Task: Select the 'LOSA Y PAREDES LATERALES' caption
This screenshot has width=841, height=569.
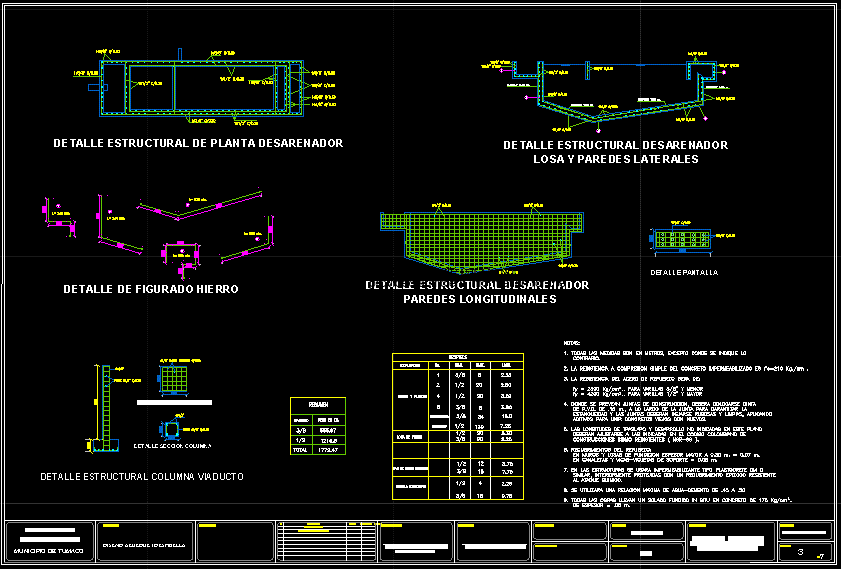Action: [615, 159]
